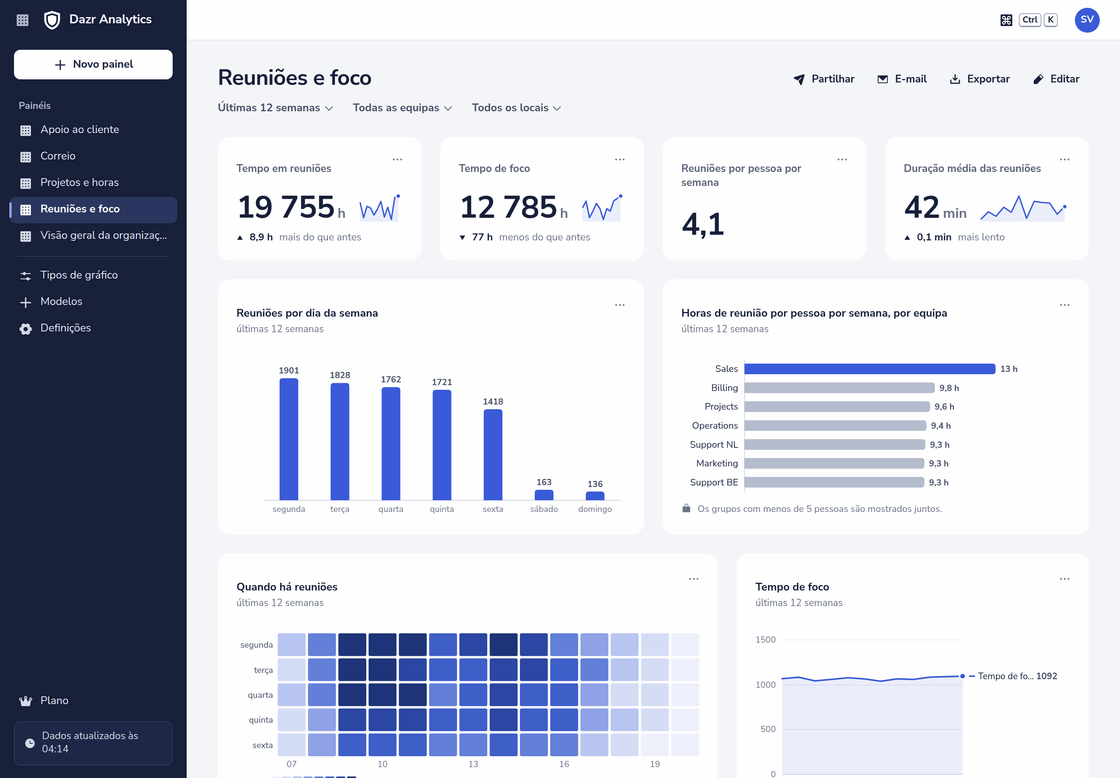1120x778 pixels.
Task: Click the Definições gear icon
Action: point(26,329)
